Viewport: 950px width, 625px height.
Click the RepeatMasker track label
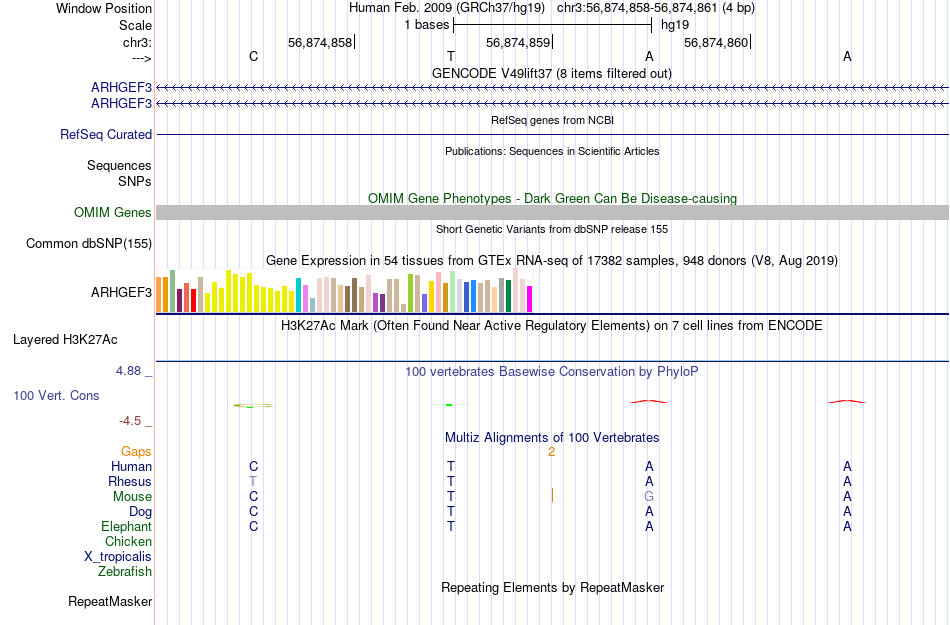[x=110, y=601]
